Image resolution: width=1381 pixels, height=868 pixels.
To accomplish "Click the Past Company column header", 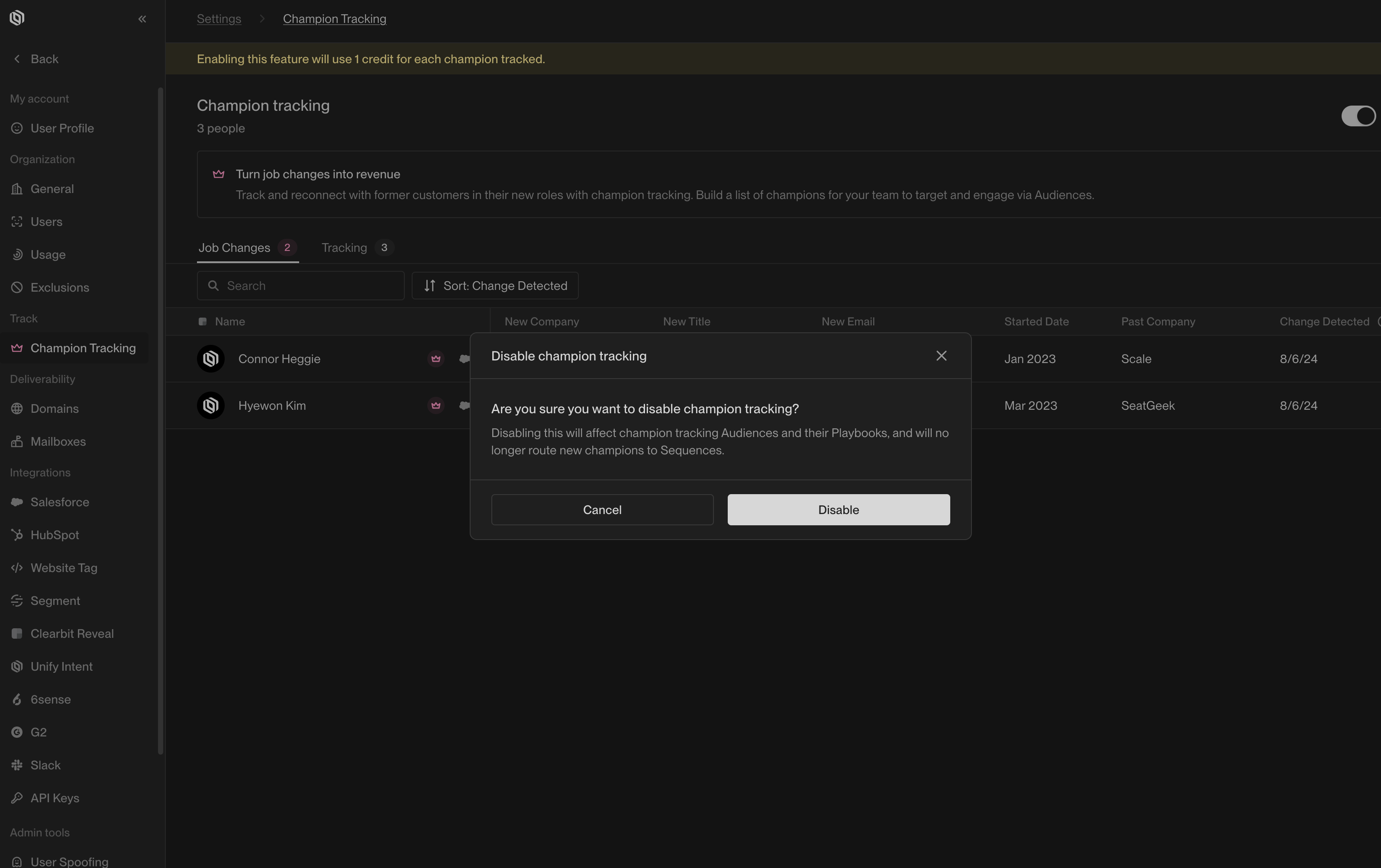I will pyautogui.click(x=1158, y=321).
